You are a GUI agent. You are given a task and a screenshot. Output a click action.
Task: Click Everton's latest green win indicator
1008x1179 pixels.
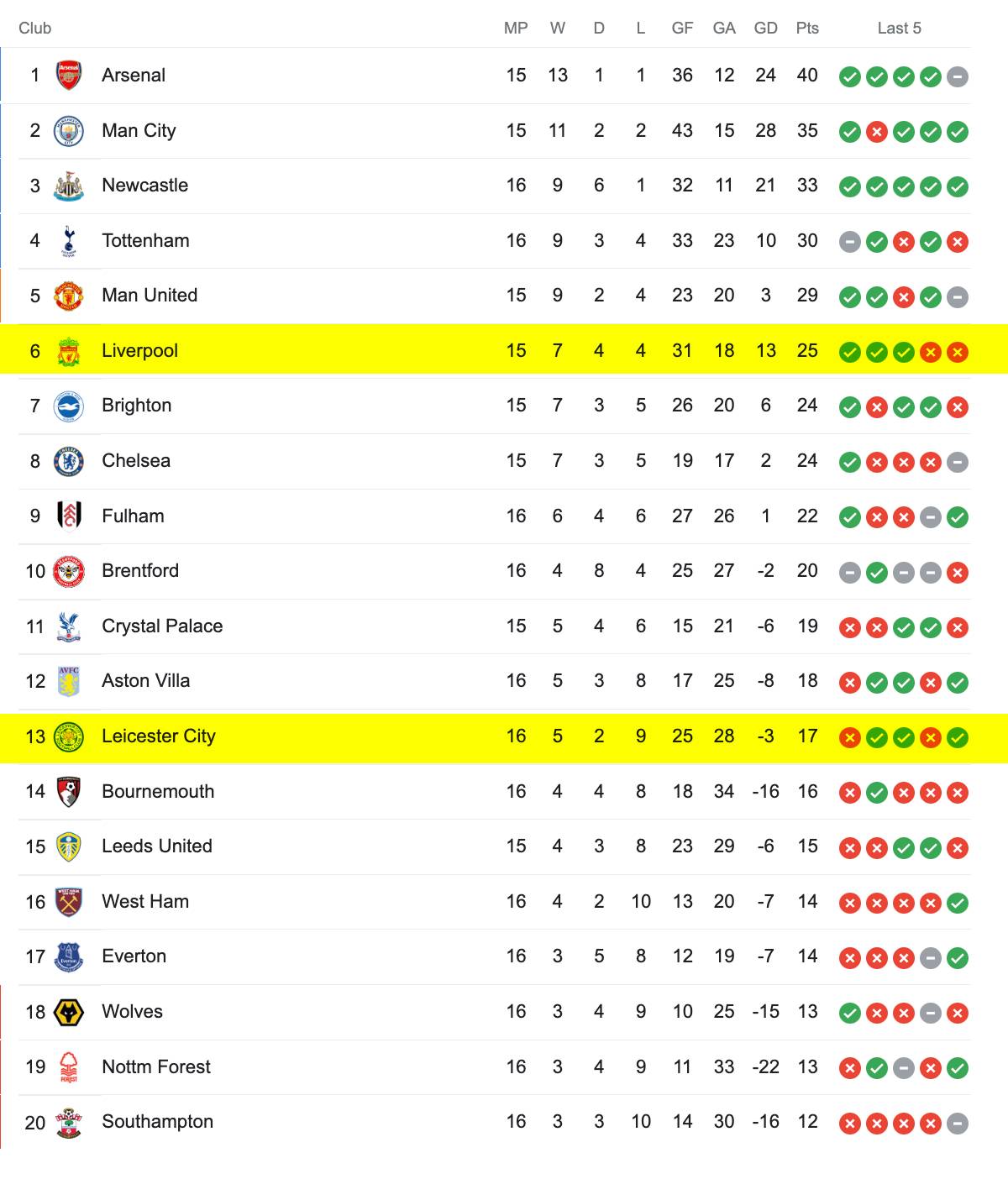pos(958,958)
